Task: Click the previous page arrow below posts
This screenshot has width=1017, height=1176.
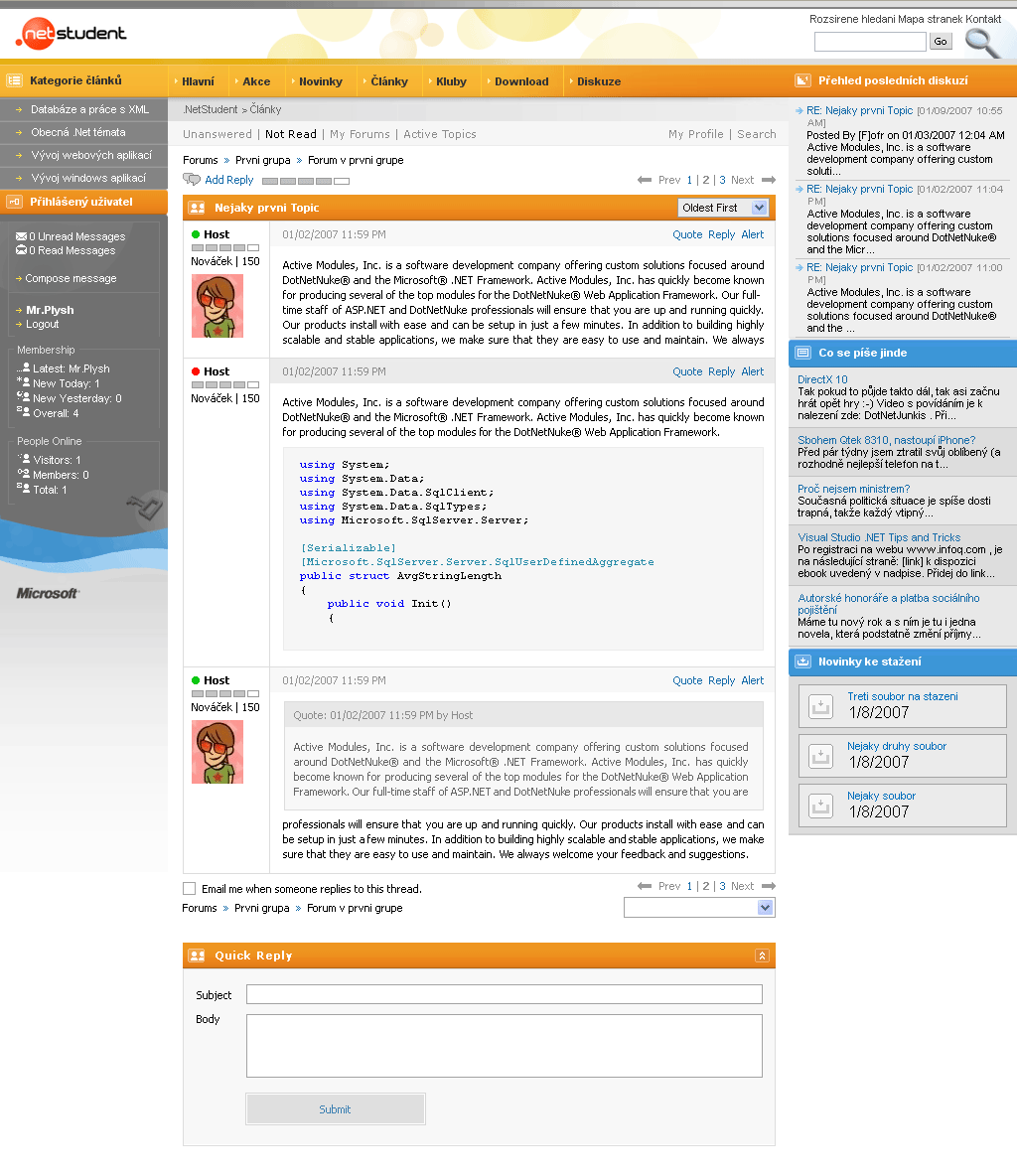Action: [645, 886]
